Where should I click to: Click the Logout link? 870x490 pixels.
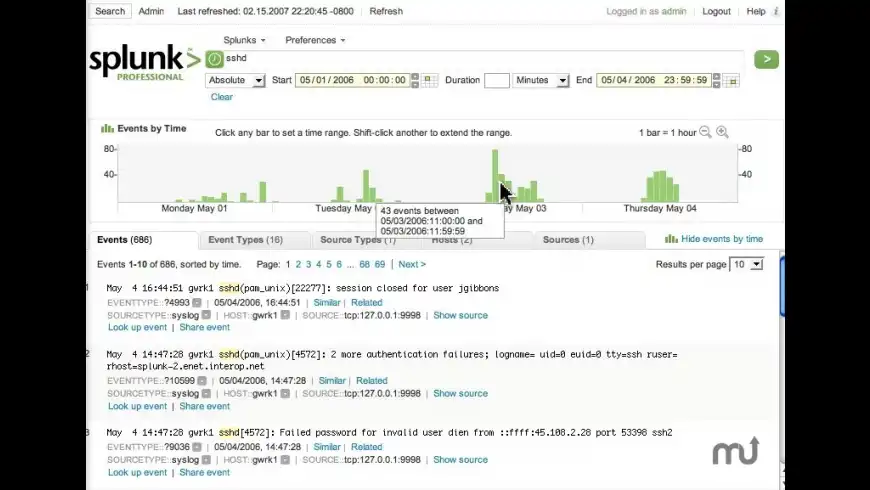point(716,11)
